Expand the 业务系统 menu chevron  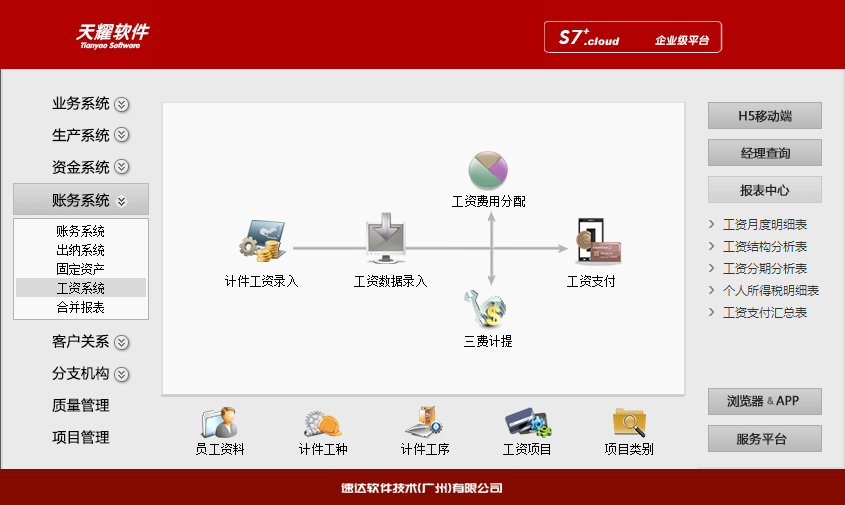coord(122,103)
